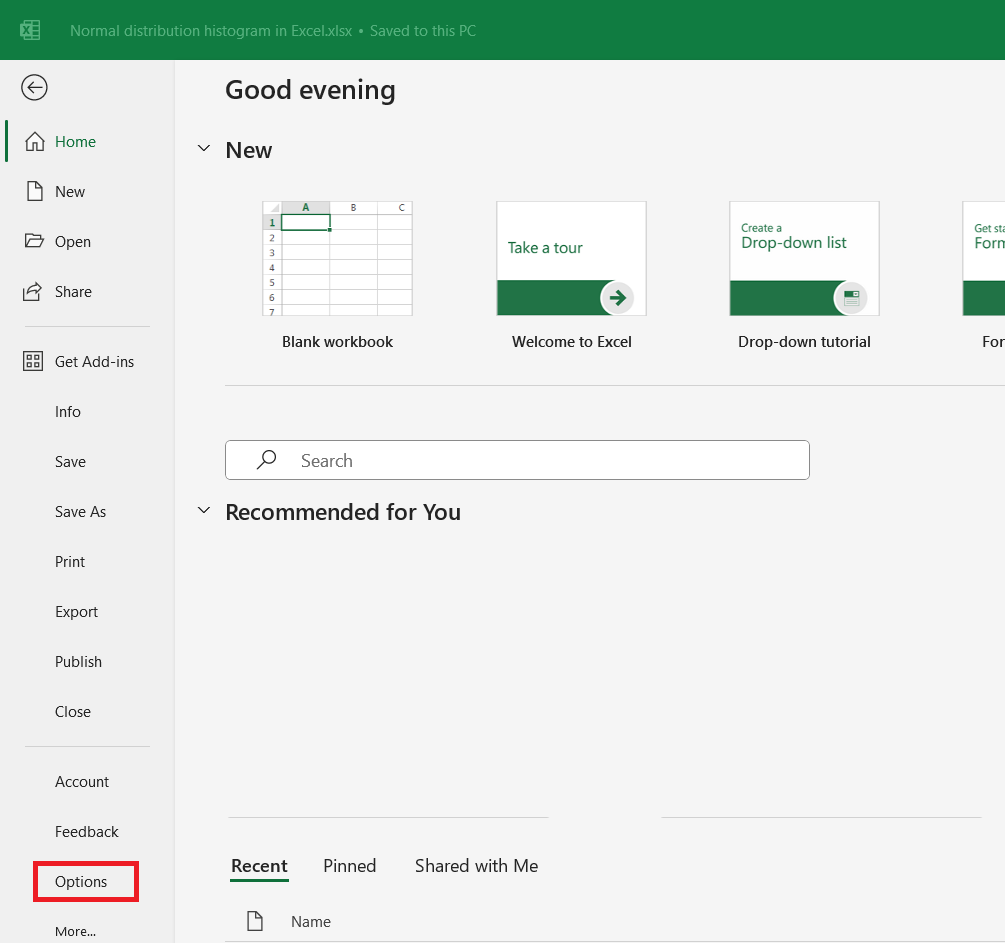Select the Home house icon
This screenshot has width=1005, height=943.
[x=35, y=141]
